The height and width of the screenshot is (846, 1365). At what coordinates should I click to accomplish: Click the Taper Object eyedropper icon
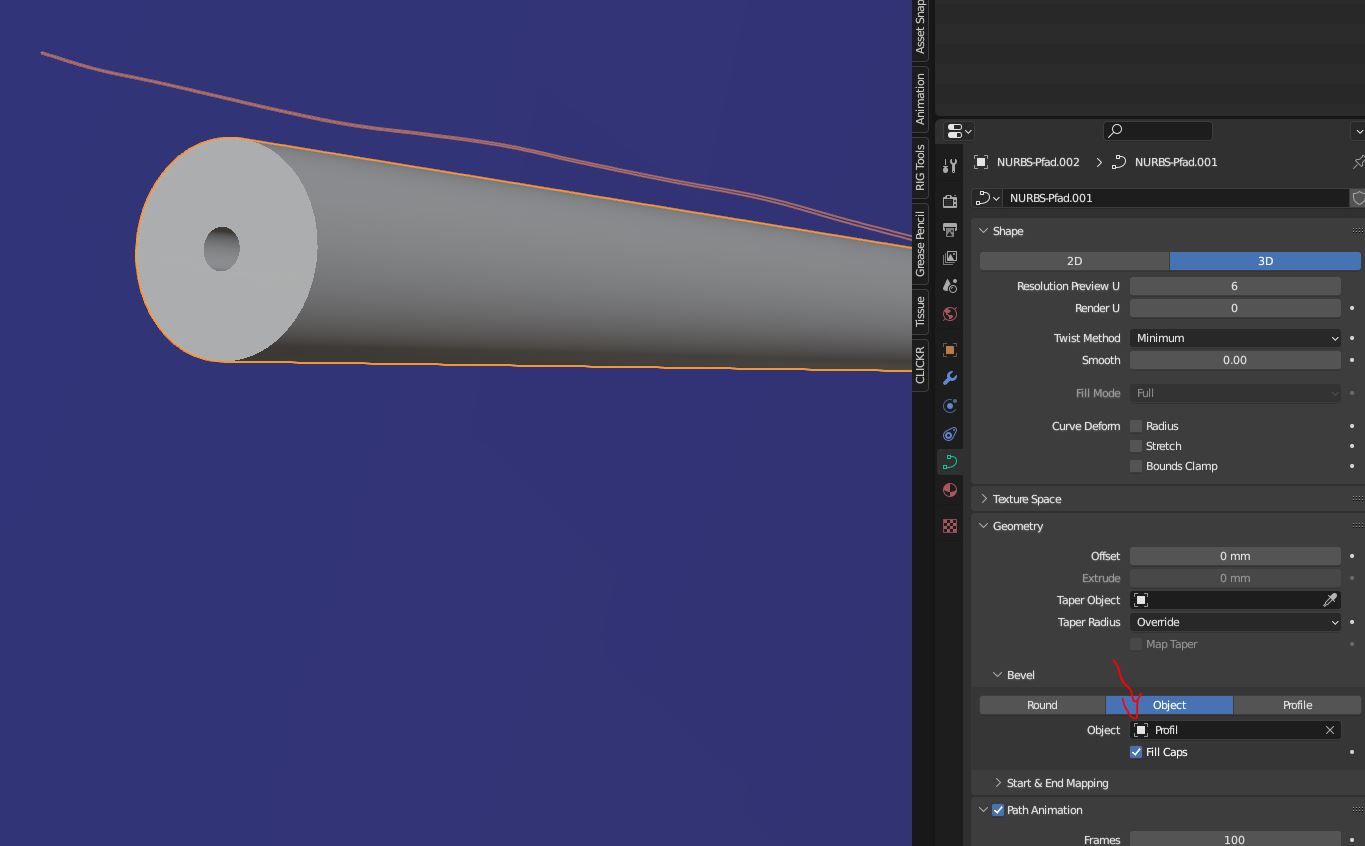1330,600
